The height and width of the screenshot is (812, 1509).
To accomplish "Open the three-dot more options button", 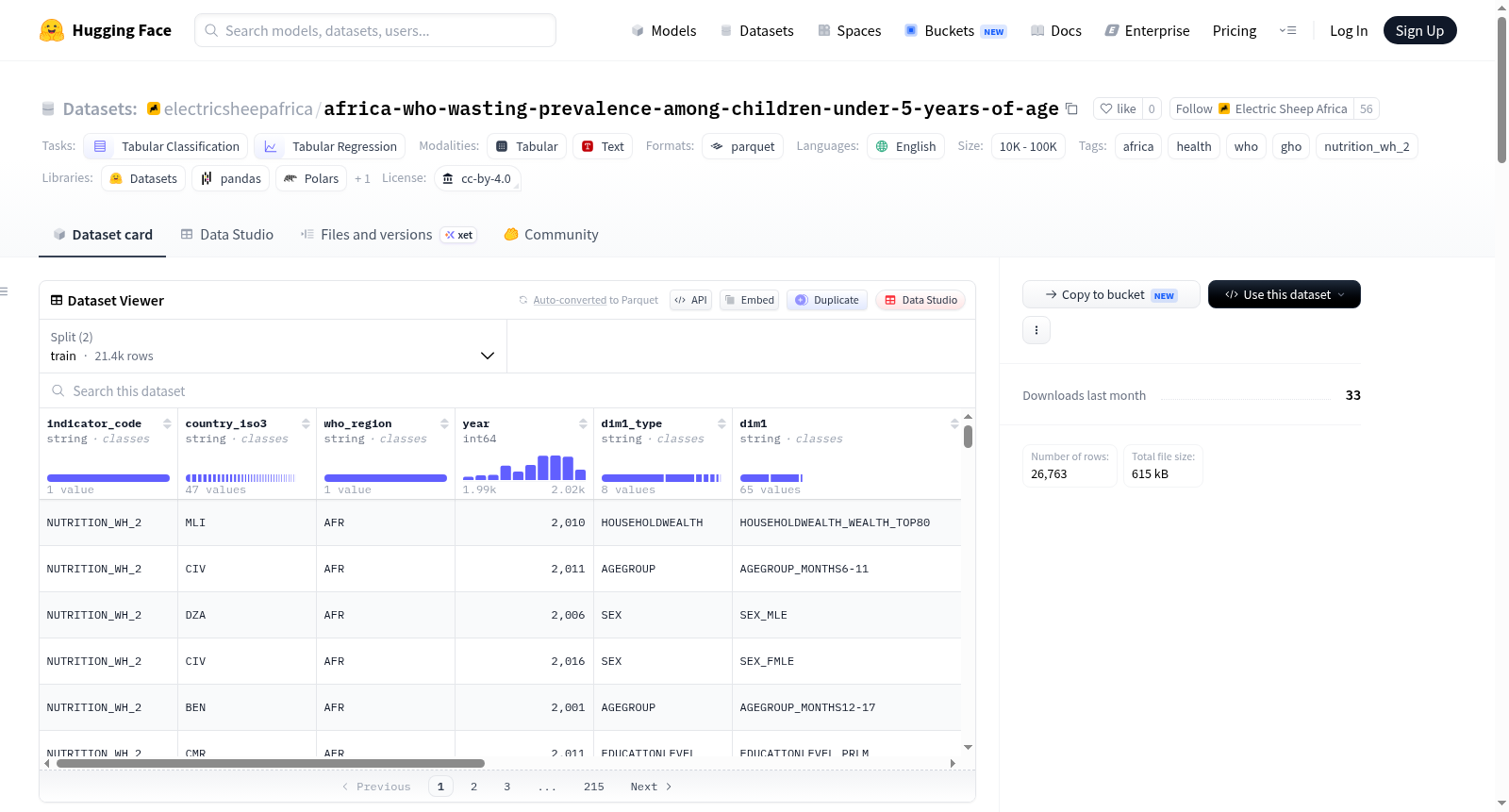I will (x=1036, y=330).
